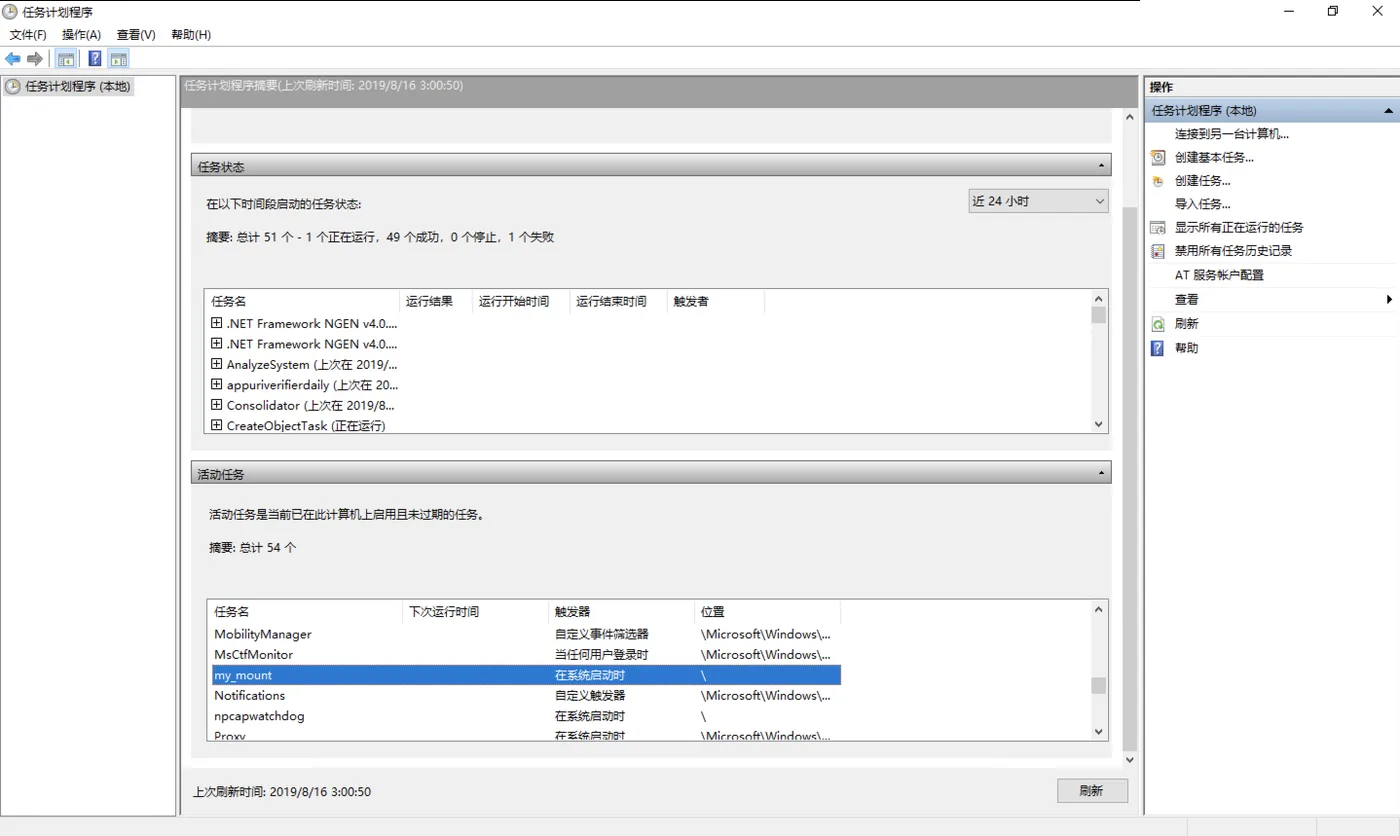1400x836 pixels.
Task: Click AT 服务帐户配置 action
Action: [x=1219, y=275]
